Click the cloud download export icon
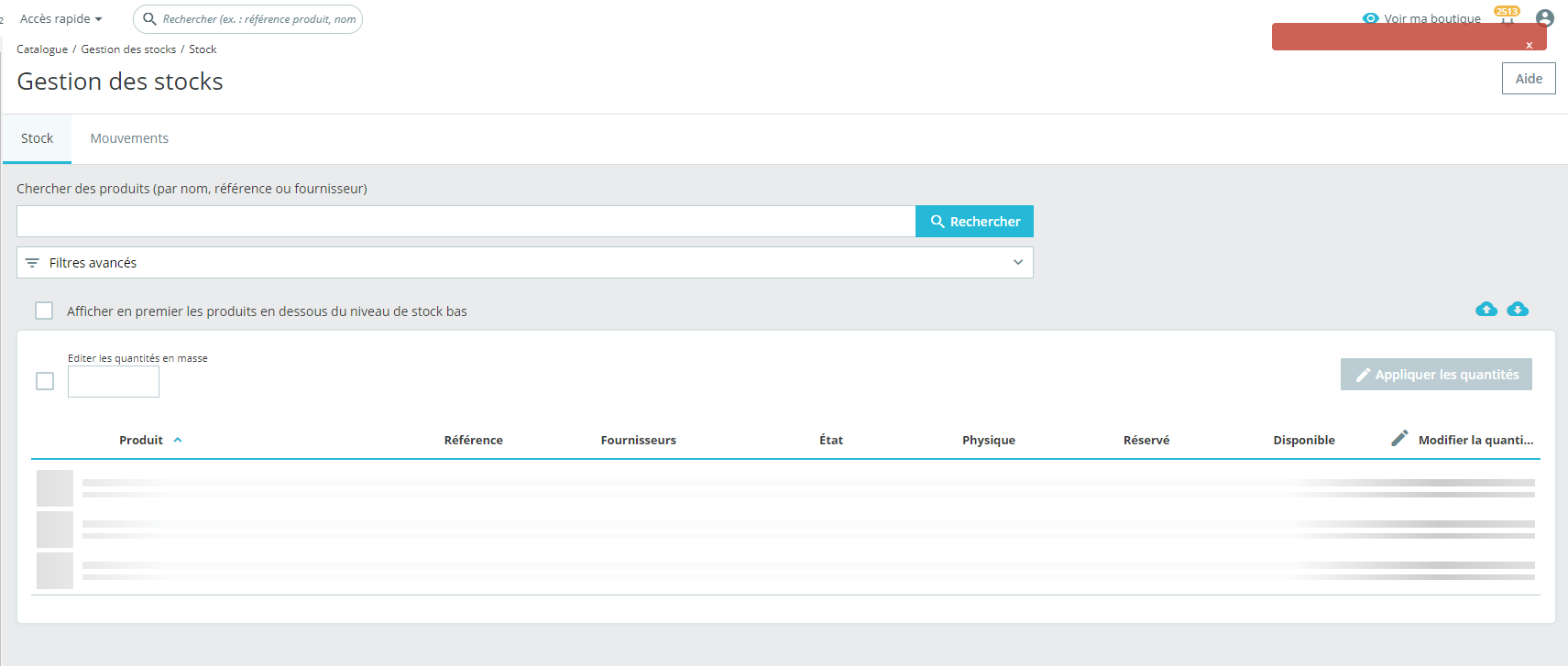 (x=1518, y=310)
